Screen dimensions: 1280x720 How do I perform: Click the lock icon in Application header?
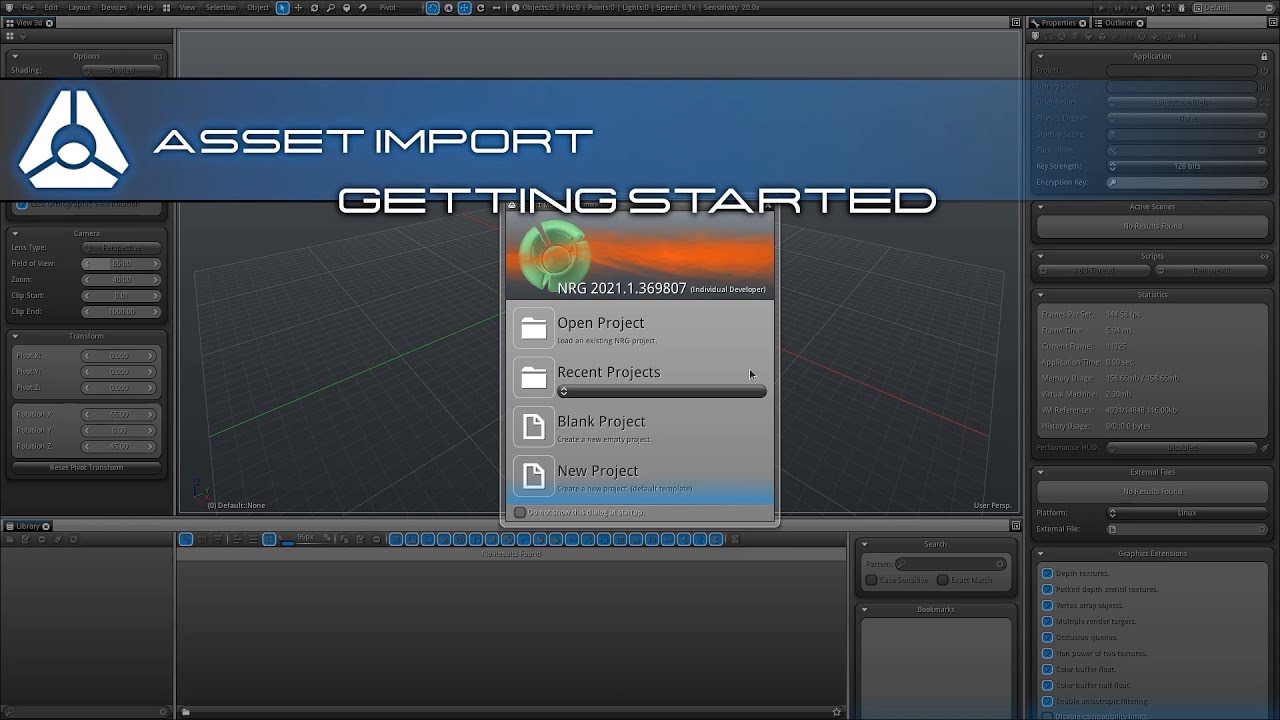click(1264, 56)
